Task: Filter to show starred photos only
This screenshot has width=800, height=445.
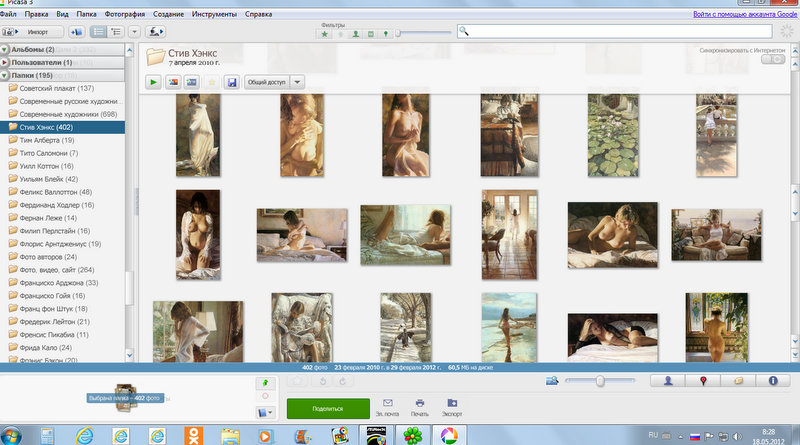Action: pos(324,34)
